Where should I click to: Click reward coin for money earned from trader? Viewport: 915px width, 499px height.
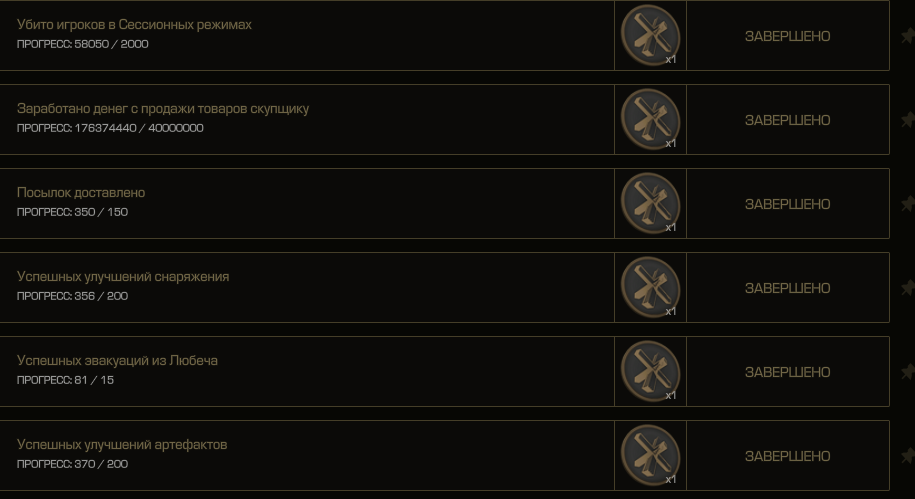pos(650,119)
